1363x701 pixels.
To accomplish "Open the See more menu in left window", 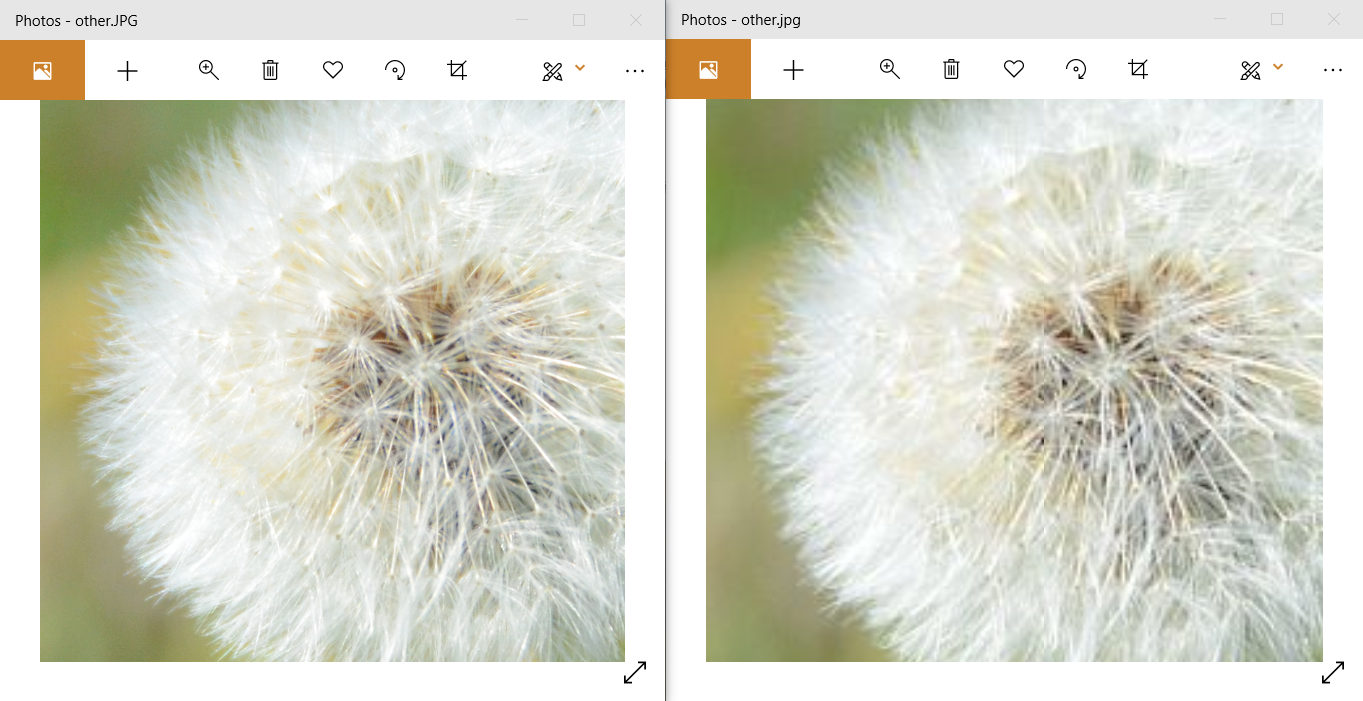I will tap(635, 71).
